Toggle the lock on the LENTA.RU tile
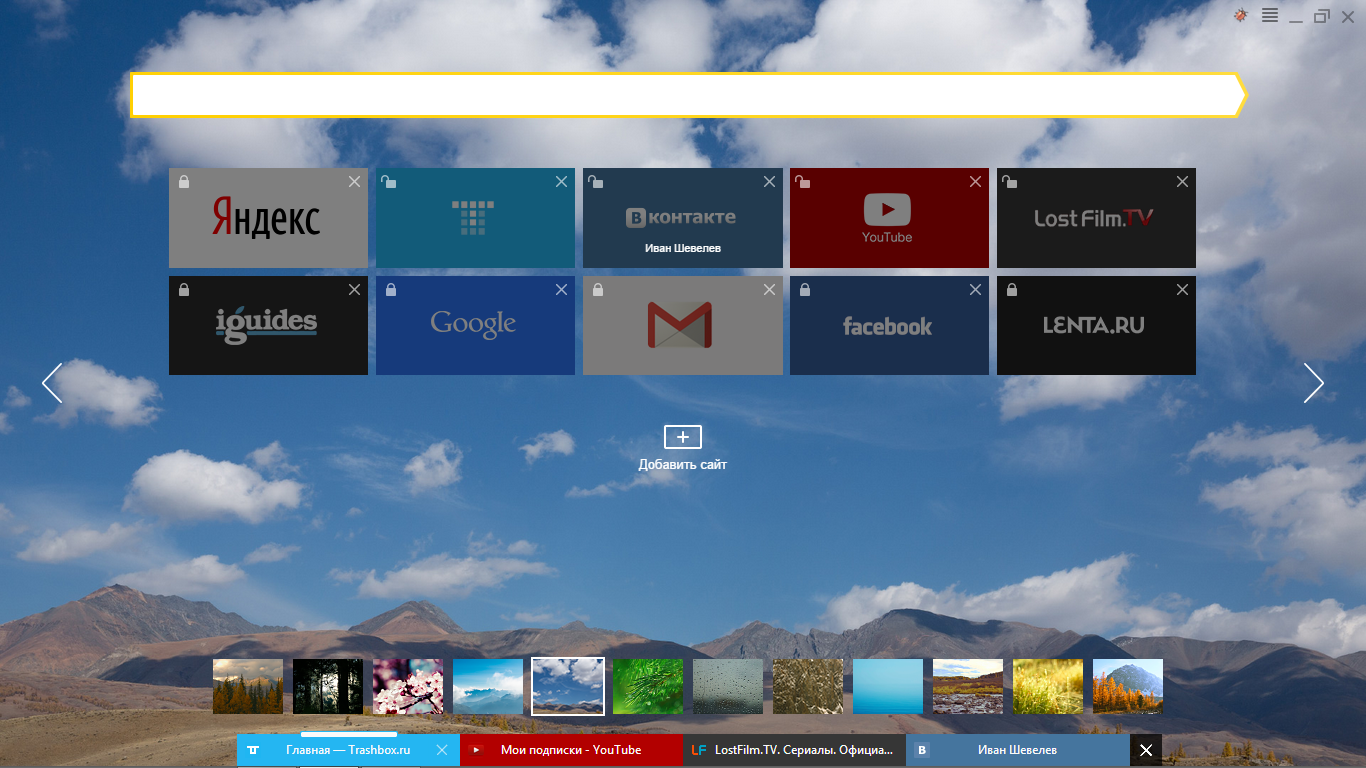 pyautogui.click(x=1011, y=290)
